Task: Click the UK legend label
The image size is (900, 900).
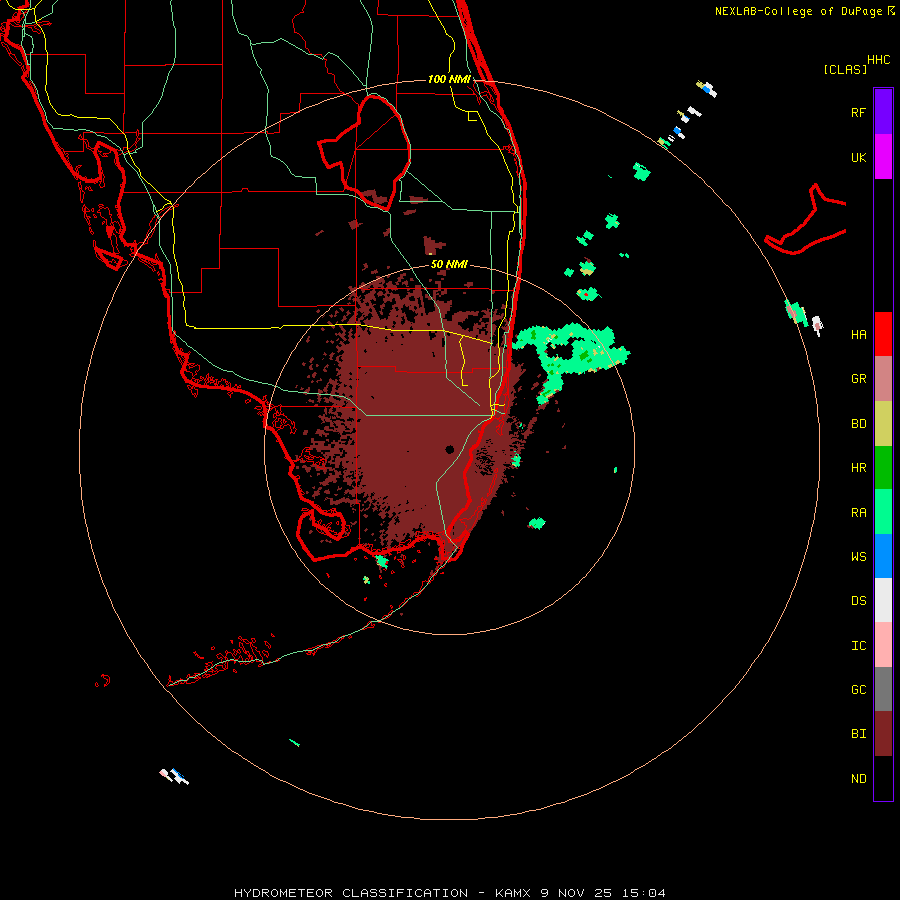Action: tap(858, 157)
